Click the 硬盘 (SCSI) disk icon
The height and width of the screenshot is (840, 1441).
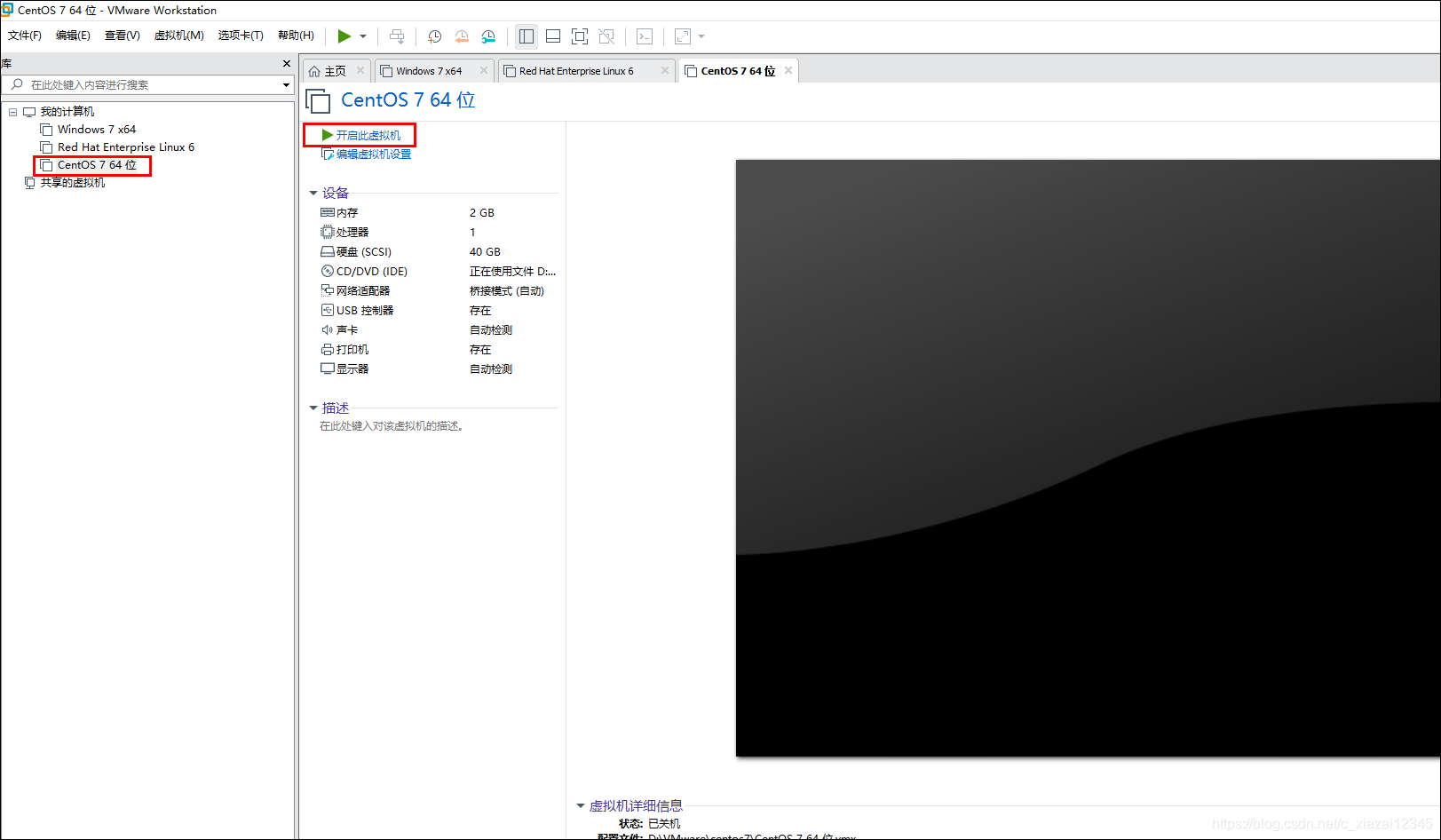click(x=328, y=252)
